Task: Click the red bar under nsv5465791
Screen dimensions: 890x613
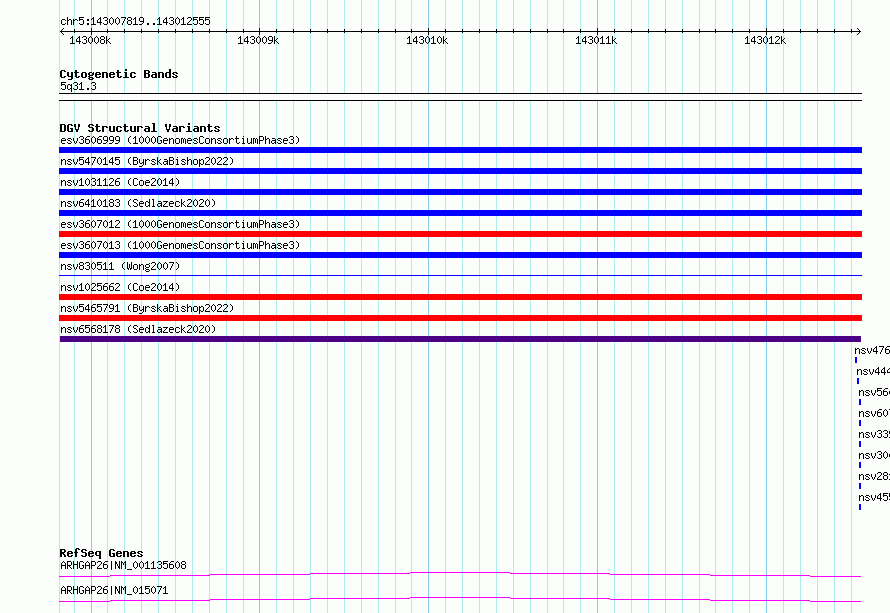Action: pyautogui.click(x=460, y=318)
